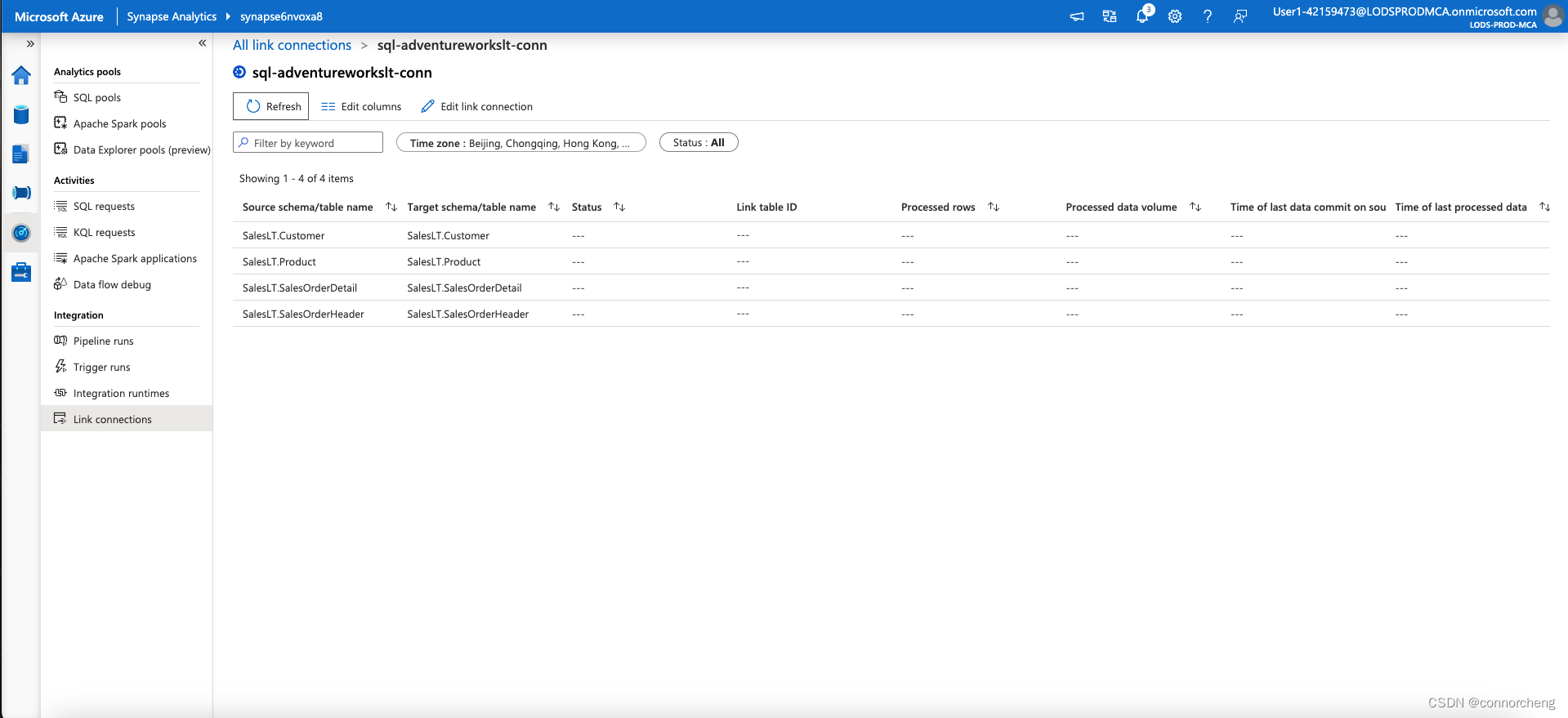Open the notifications bell
The height and width of the screenshot is (718, 1568).
(x=1142, y=16)
